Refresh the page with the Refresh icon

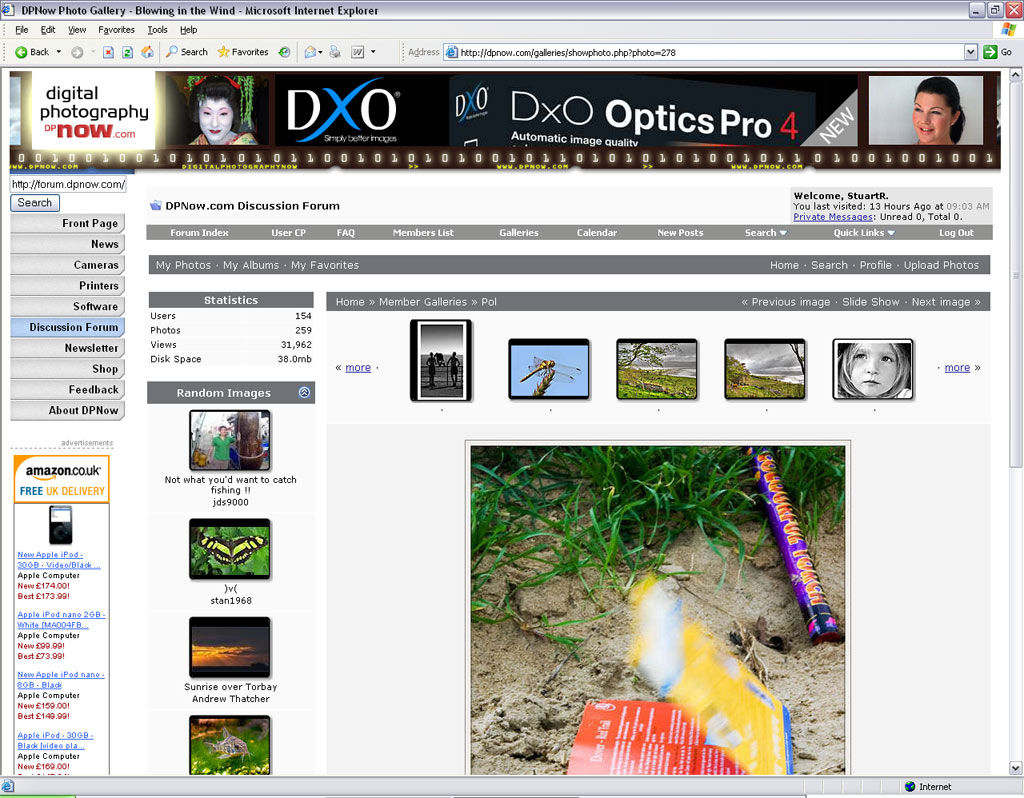click(127, 52)
